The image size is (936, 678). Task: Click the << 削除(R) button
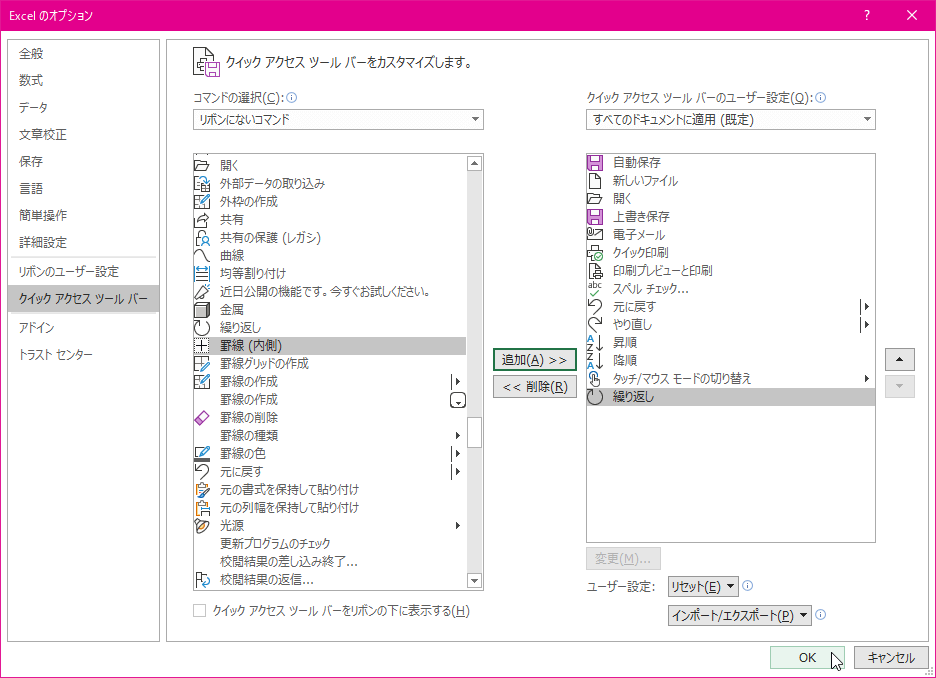click(x=534, y=387)
